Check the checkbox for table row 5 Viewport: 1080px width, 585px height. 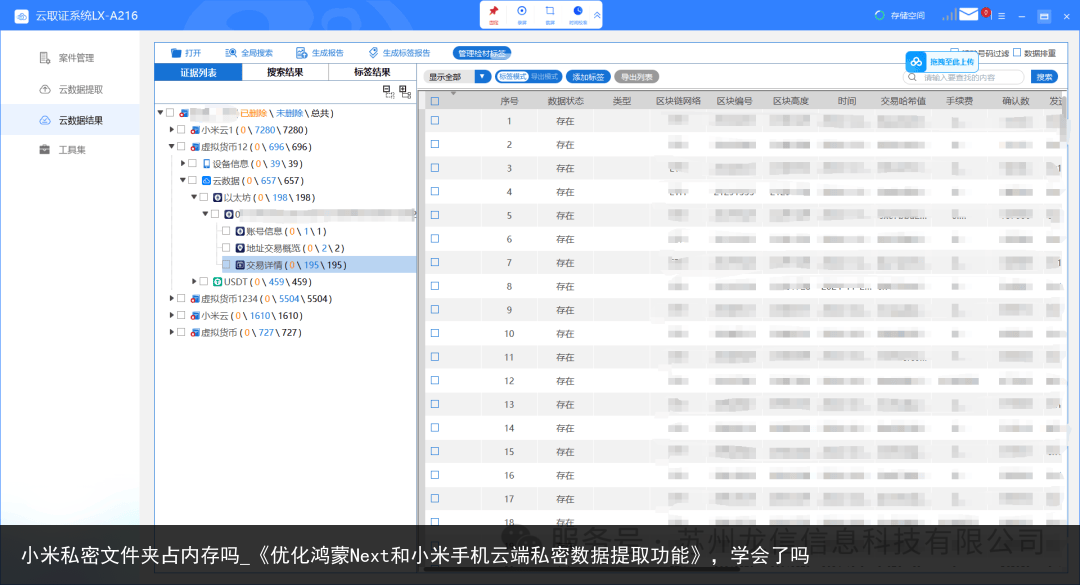point(435,215)
